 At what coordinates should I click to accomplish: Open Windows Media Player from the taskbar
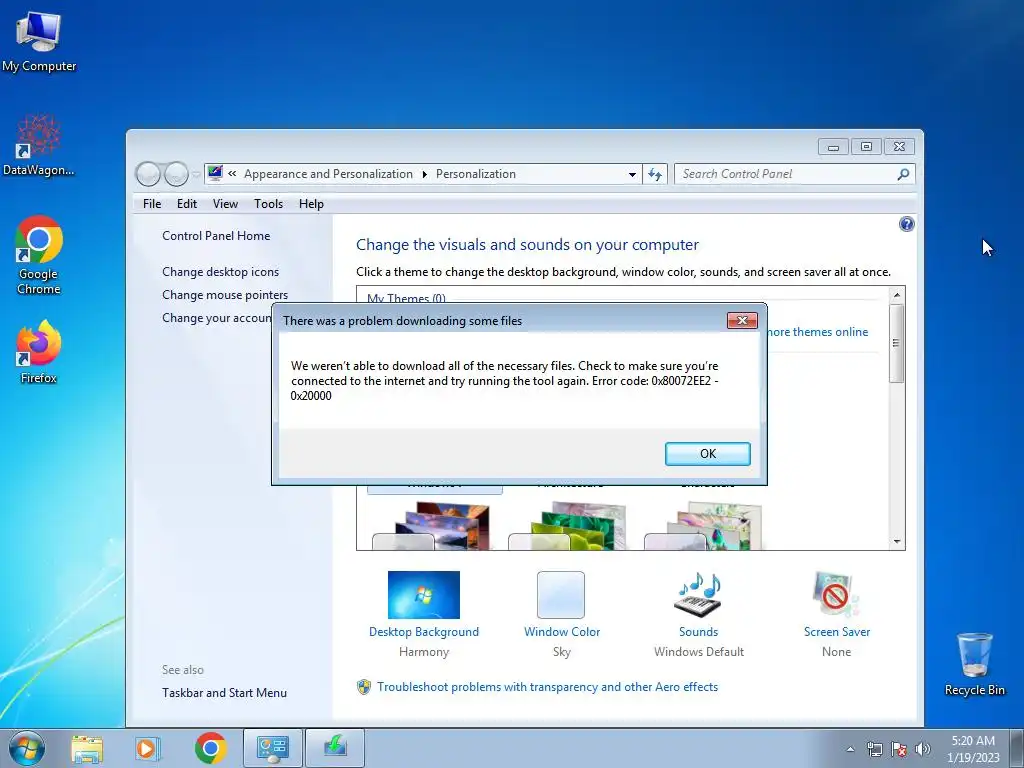pos(148,748)
